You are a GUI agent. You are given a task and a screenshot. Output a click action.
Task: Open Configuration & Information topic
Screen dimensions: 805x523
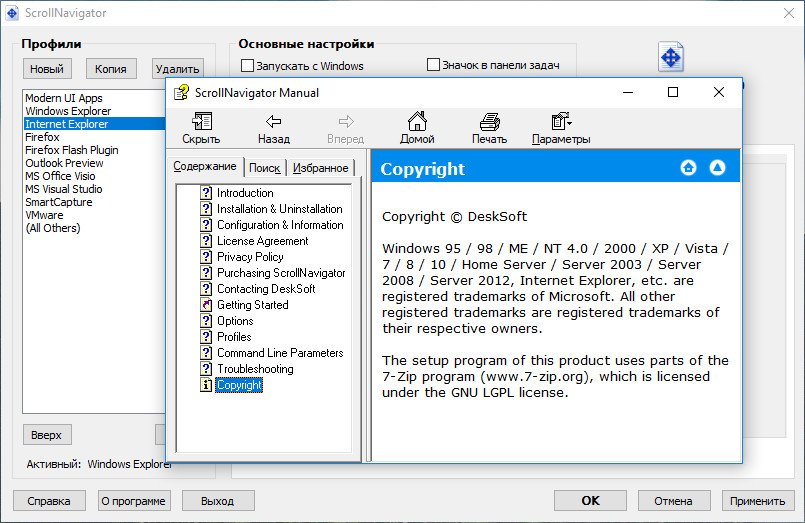[x=280, y=225]
